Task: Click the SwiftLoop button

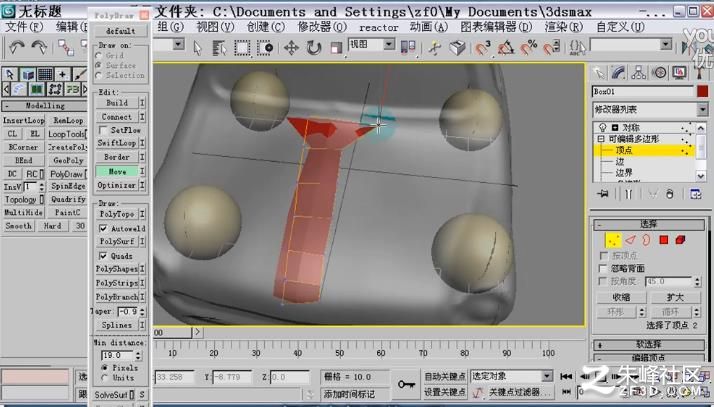Action: [117, 143]
